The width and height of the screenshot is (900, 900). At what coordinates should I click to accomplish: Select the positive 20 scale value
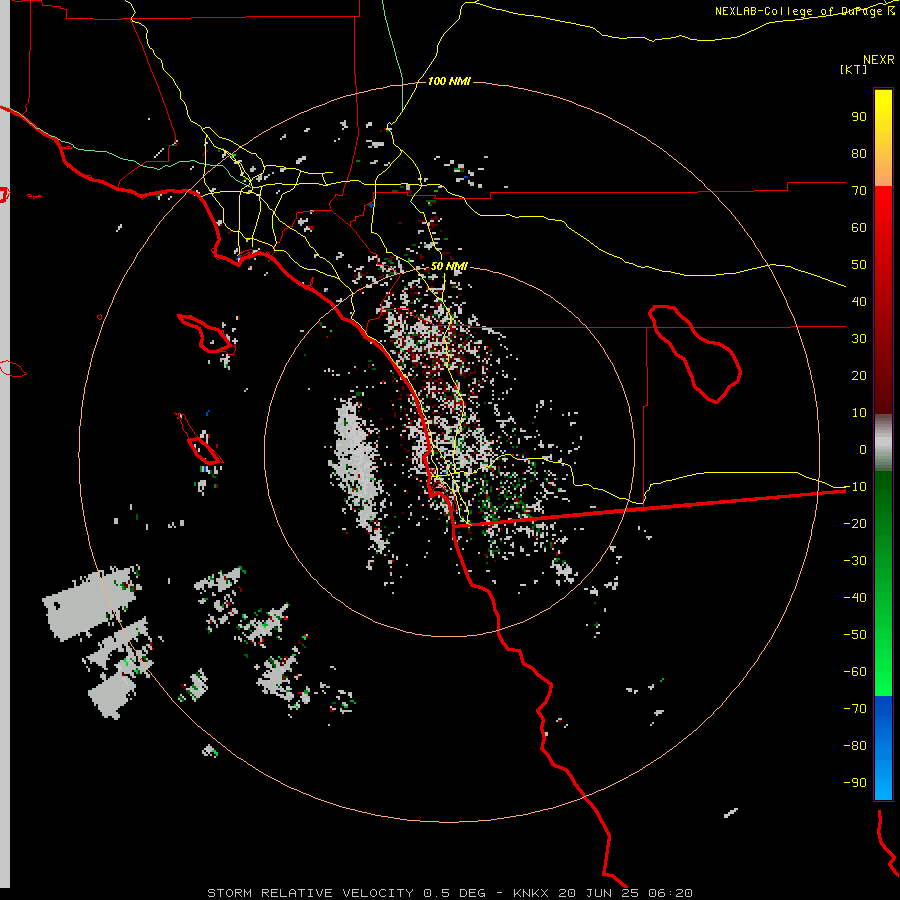pos(859,376)
